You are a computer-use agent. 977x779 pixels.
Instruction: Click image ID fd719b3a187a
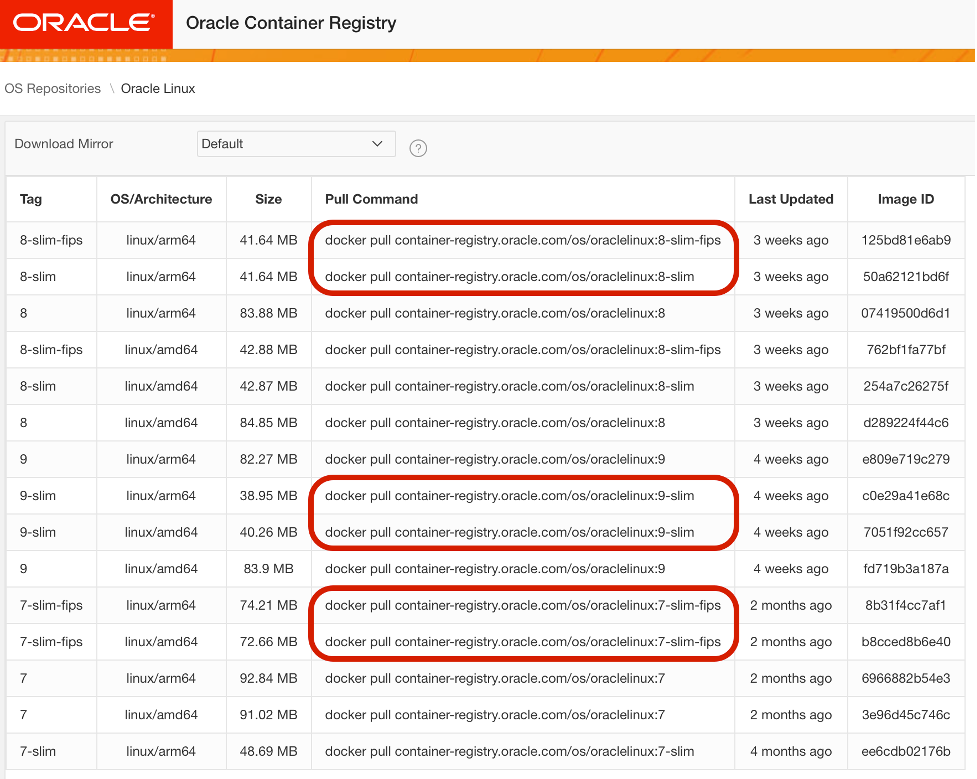[x=906, y=568]
